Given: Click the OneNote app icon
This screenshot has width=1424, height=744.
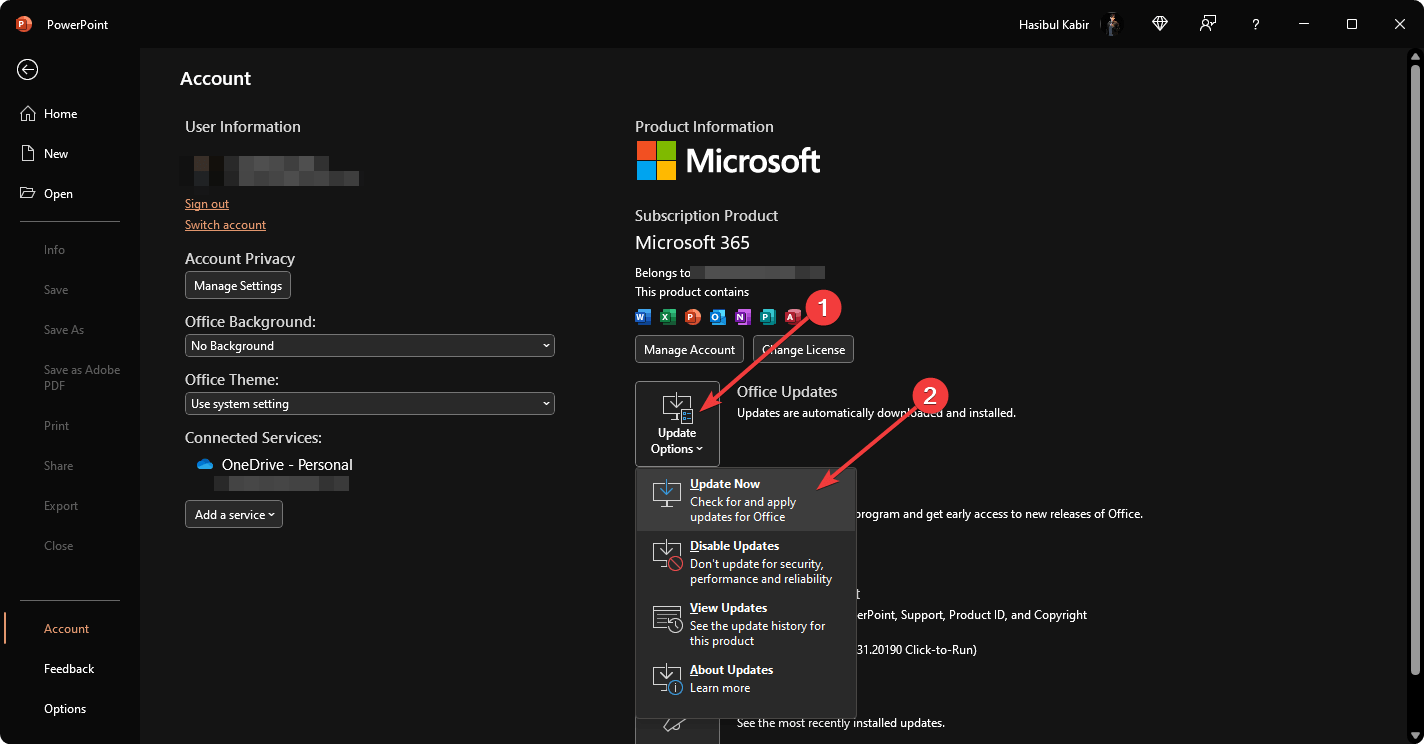Looking at the screenshot, I should click(x=743, y=317).
